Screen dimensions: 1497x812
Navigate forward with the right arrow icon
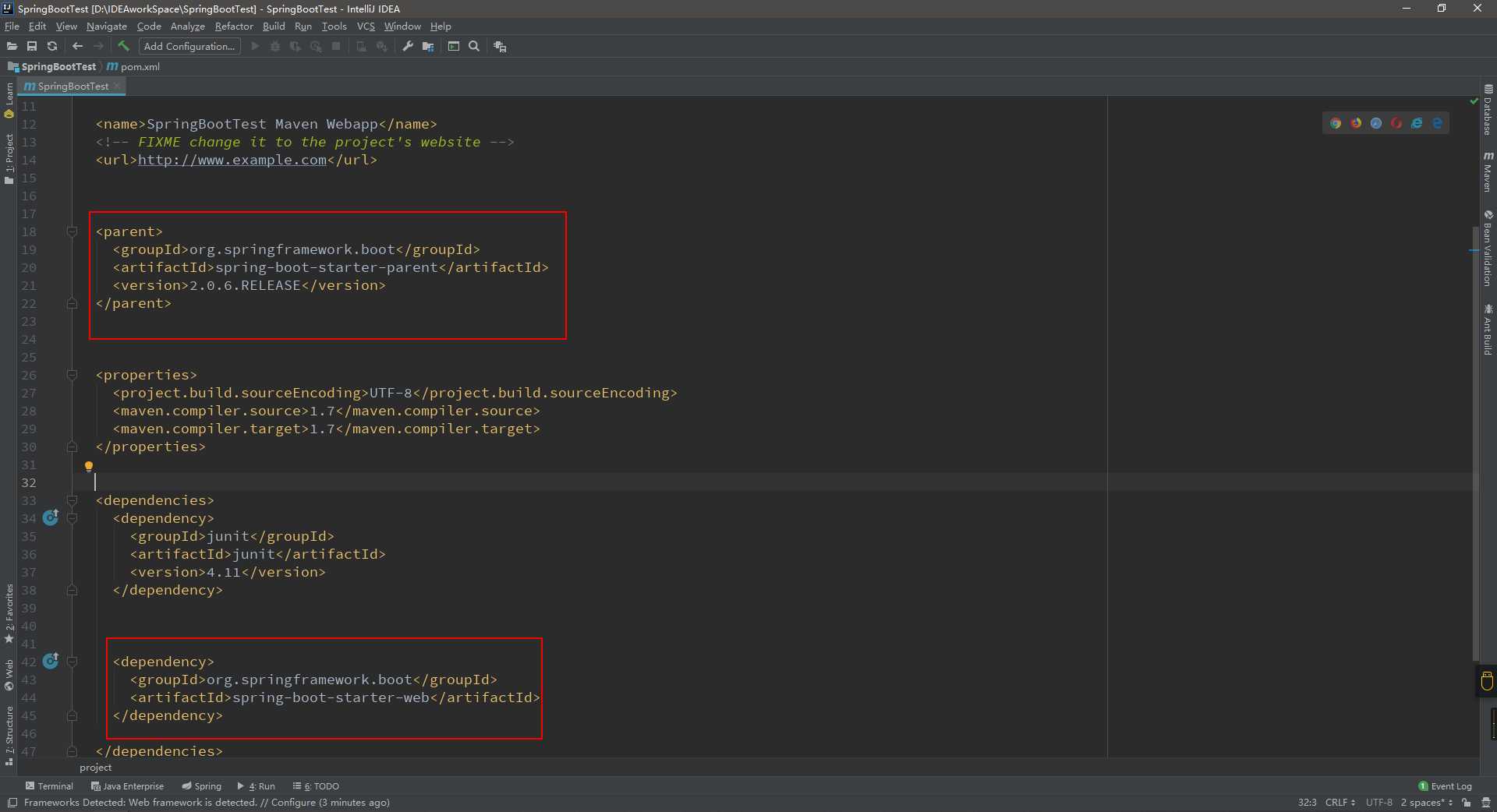pyautogui.click(x=98, y=47)
